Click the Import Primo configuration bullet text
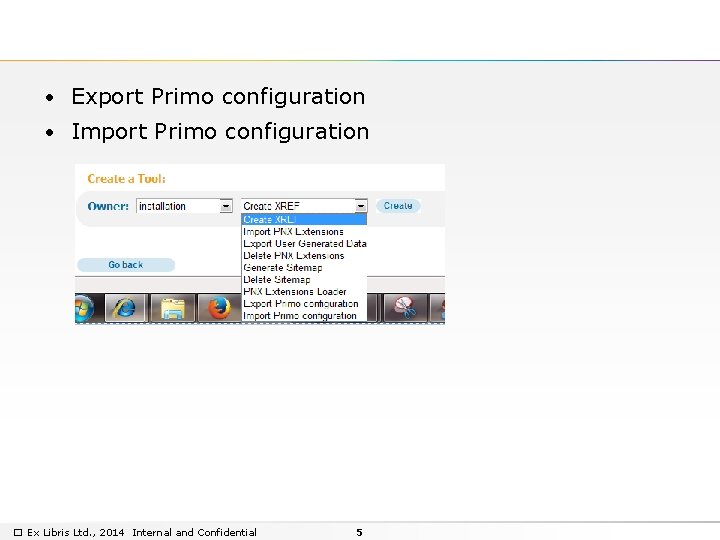720x540 pixels. pos(220,132)
